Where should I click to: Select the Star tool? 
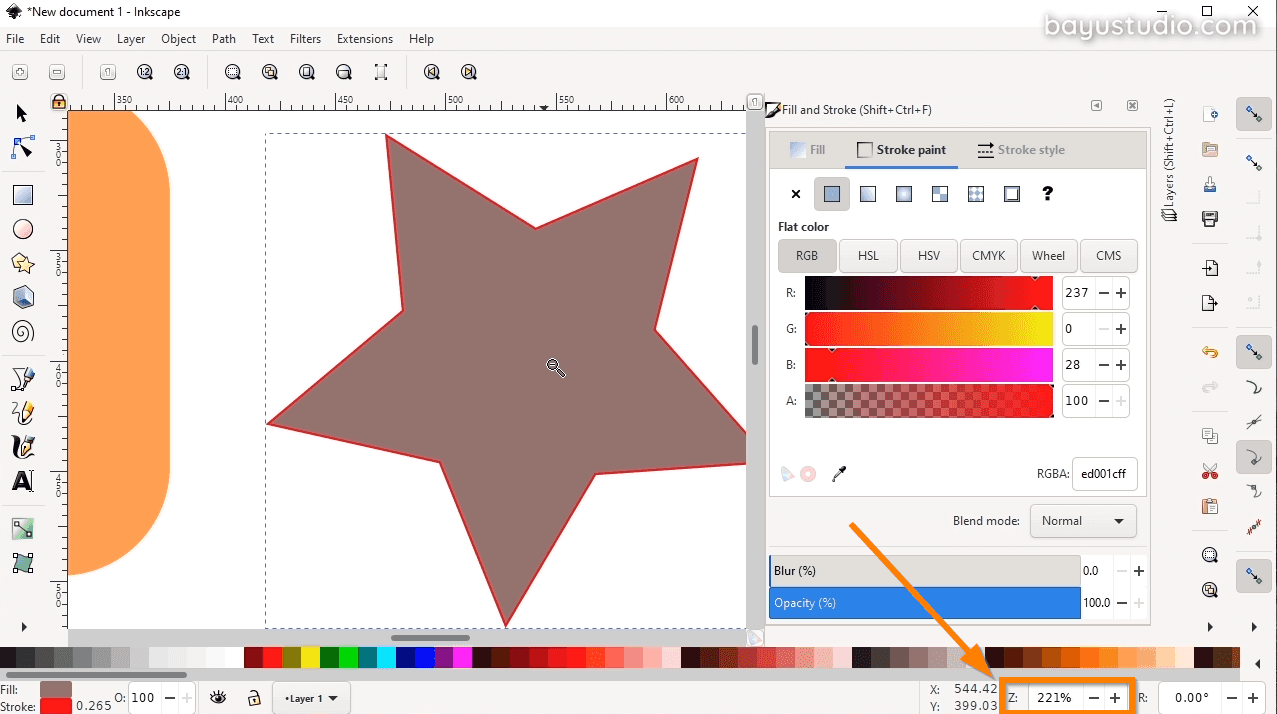pyautogui.click(x=22, y=263)
